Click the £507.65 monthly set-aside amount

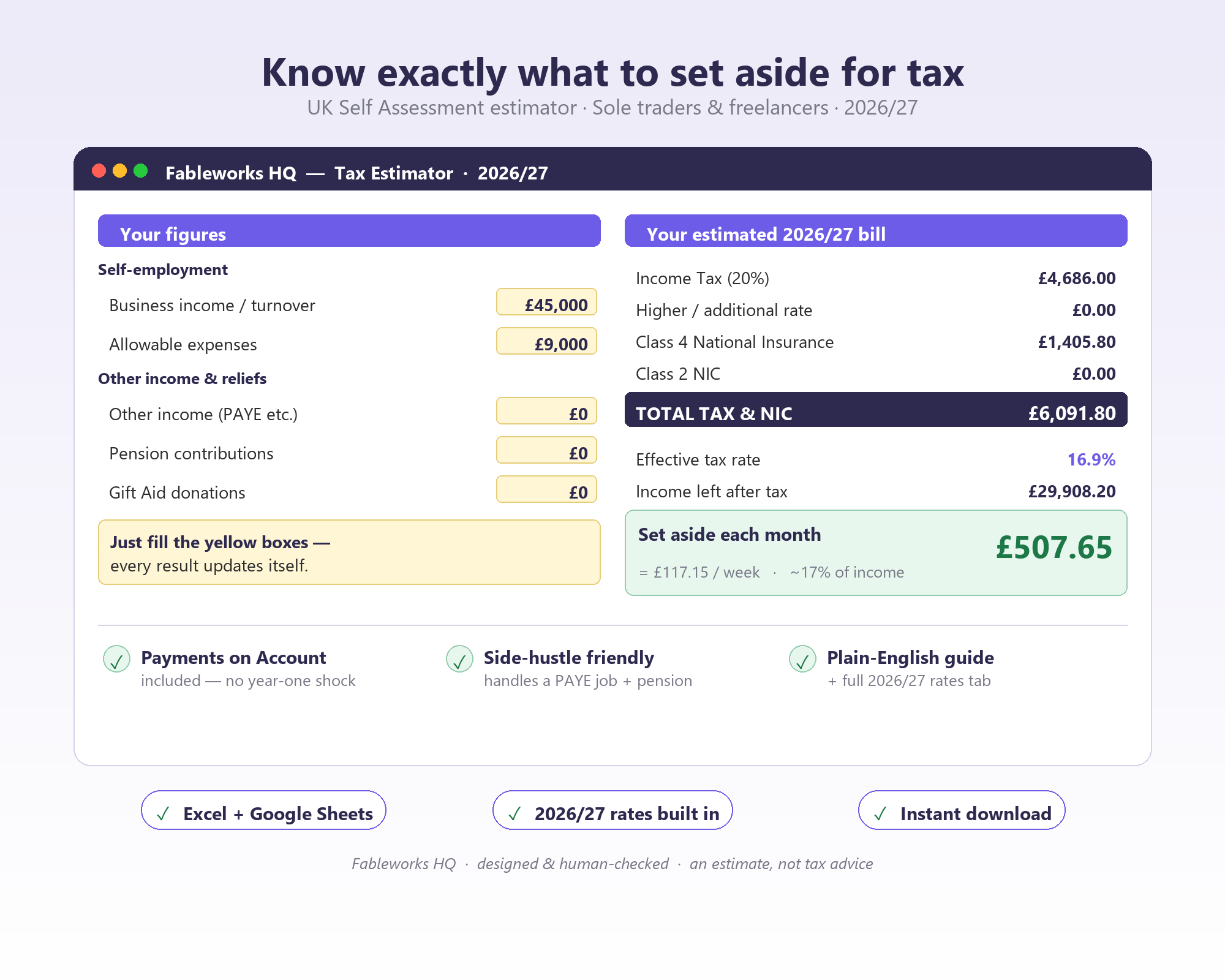click(1053, 548)
